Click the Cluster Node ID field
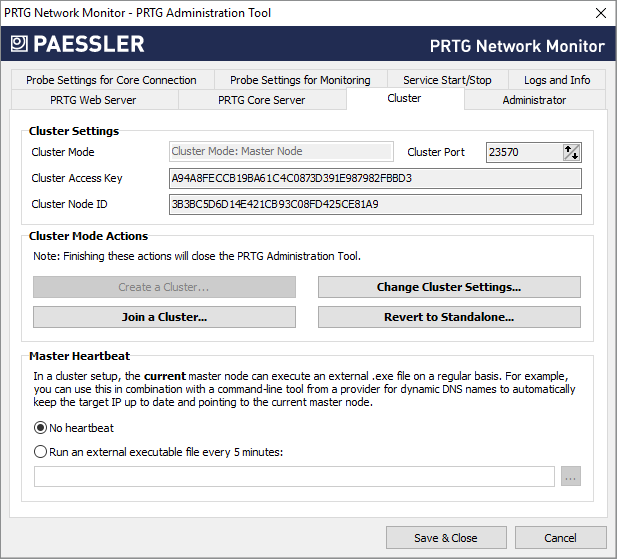The image size is (617, 559). coord(375,204)
